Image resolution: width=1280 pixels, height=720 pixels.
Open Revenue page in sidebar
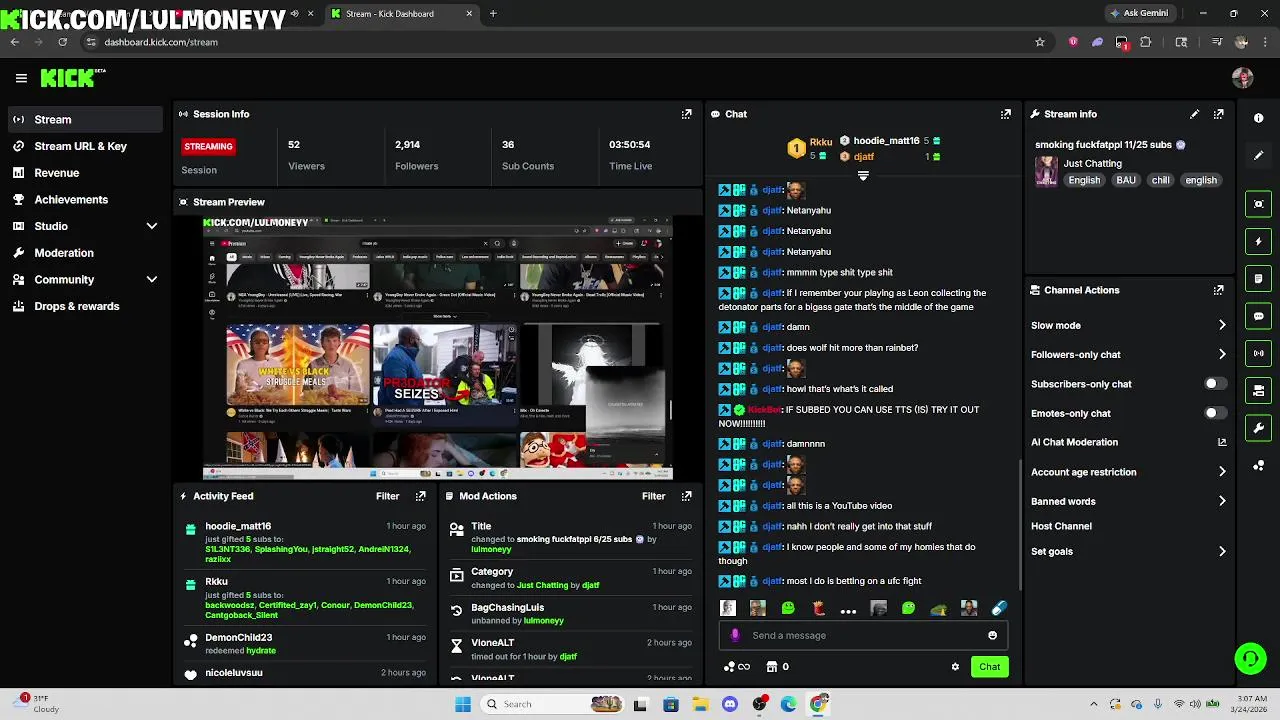[85, 173]
